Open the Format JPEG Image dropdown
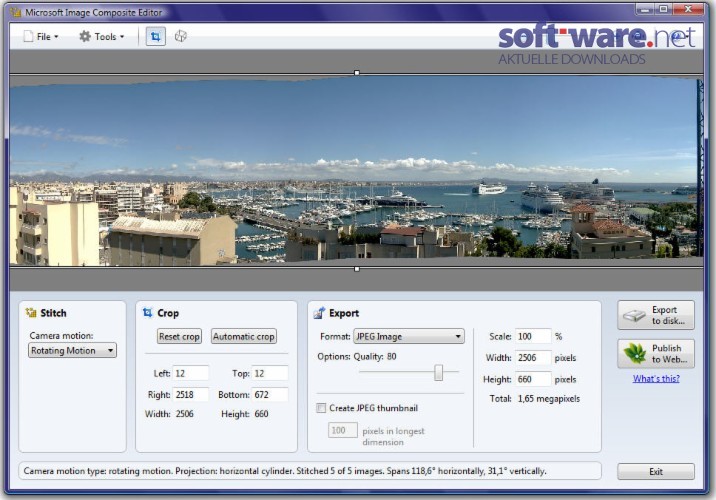Image resolution: width=716 pixels, height=500 pixels. coord(409,337)
